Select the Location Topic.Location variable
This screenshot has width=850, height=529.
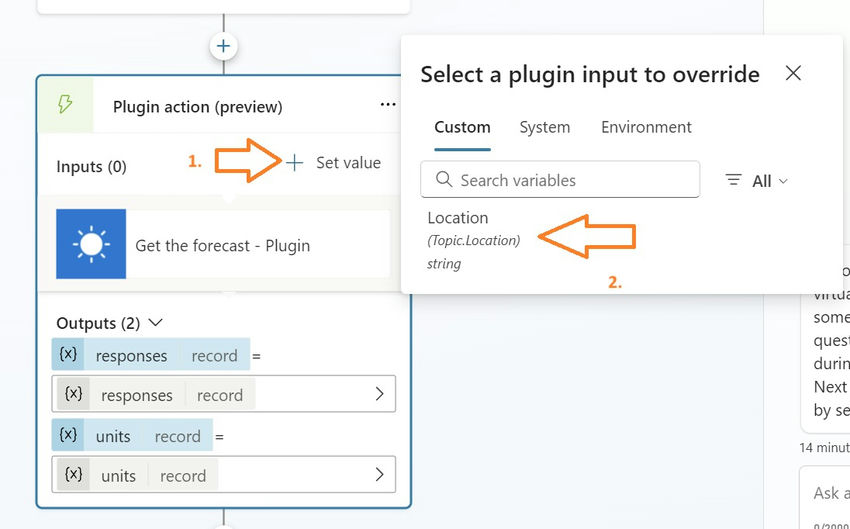click(x=473, y=240)
